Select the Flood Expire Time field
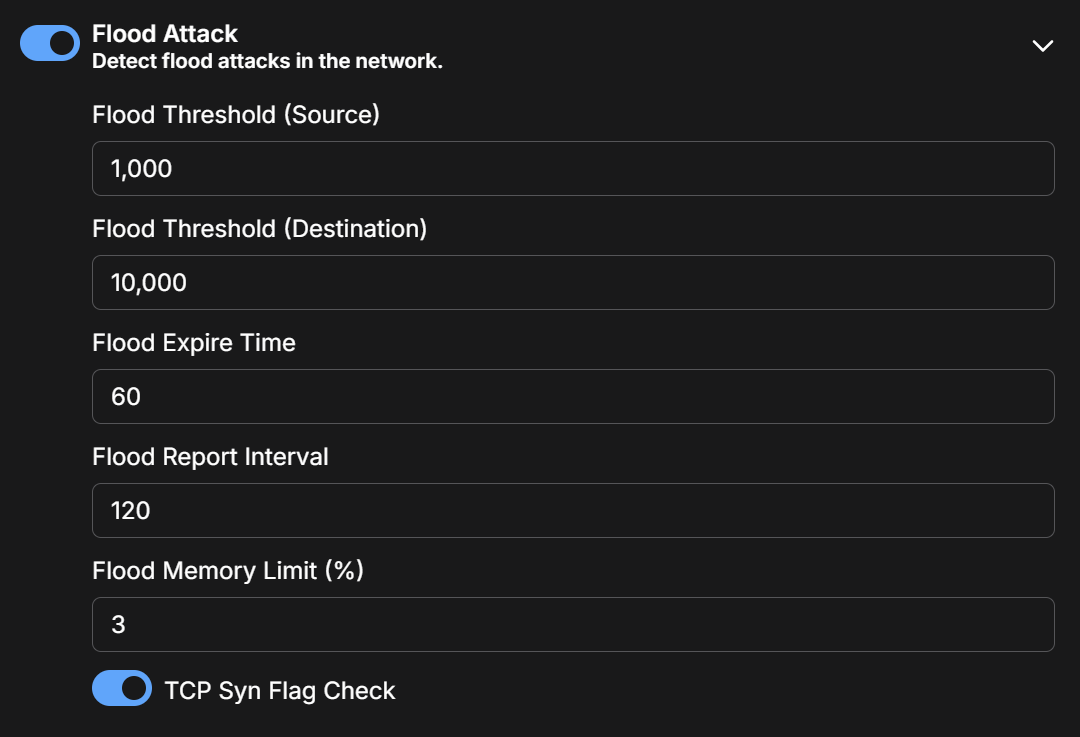Screen dimensions: 1080x737 click(x=573, y=396)
